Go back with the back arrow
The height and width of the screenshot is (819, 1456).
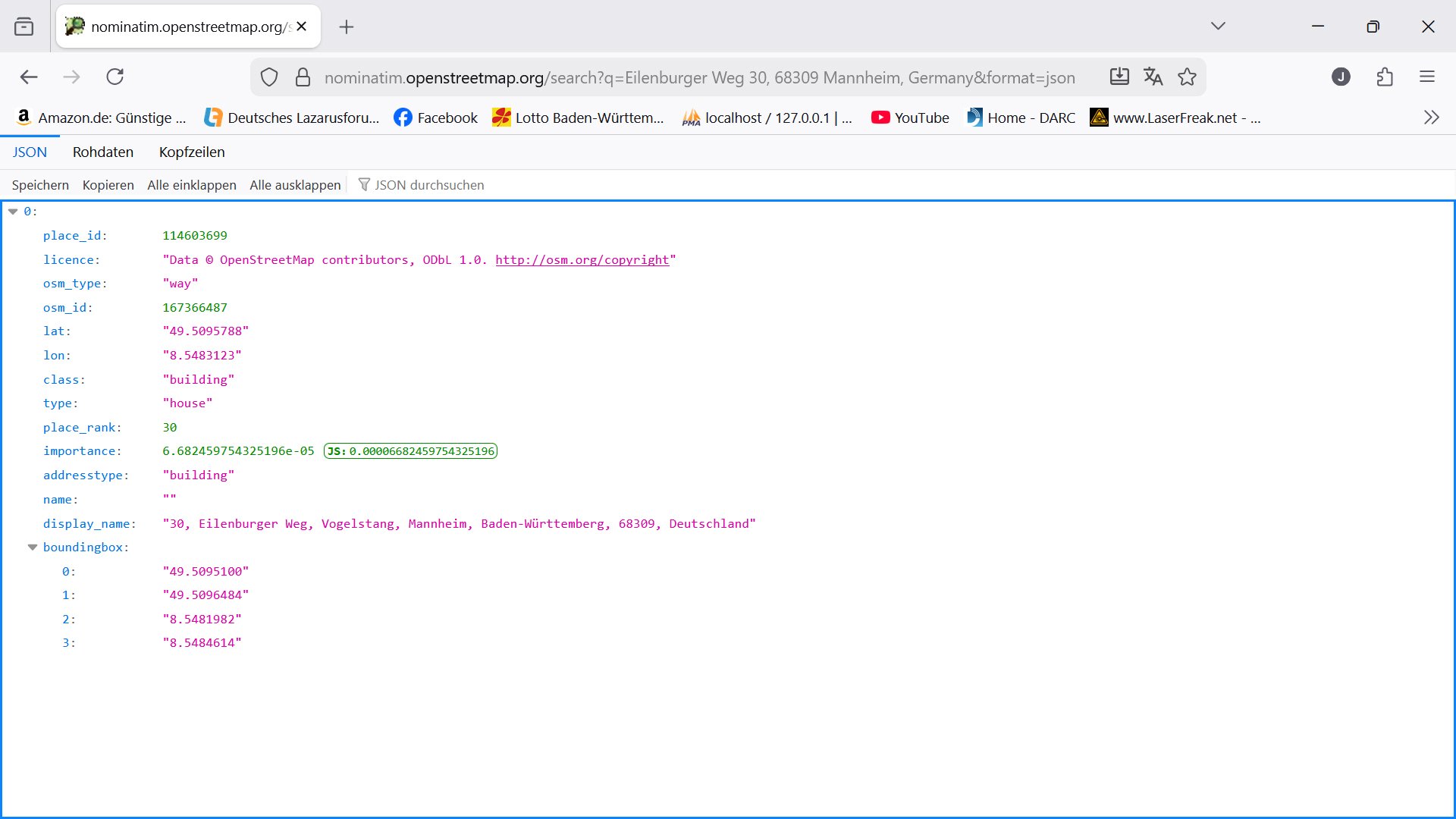click(29, 77)
